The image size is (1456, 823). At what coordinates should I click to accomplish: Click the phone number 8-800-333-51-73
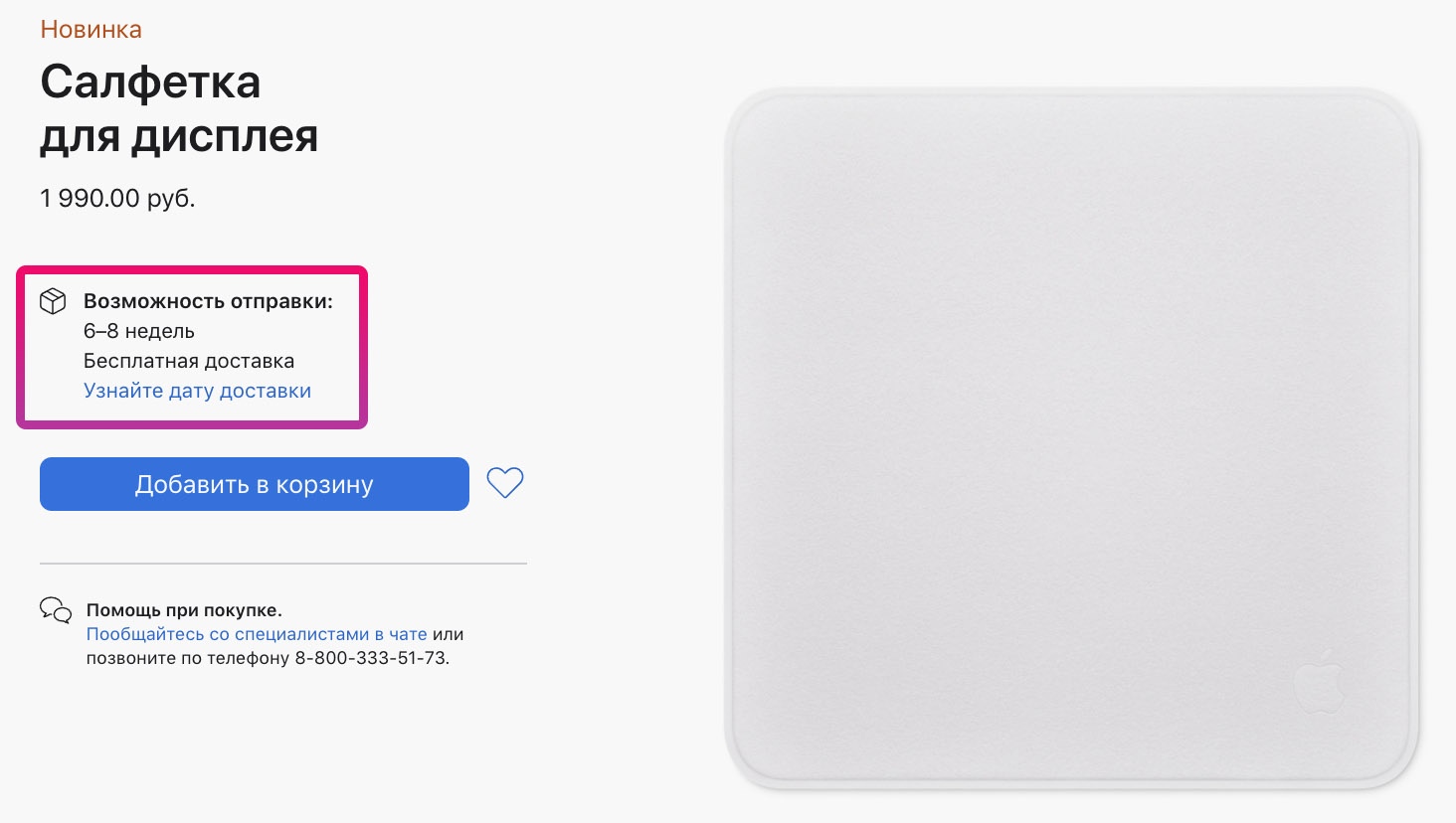pos(372,658)
